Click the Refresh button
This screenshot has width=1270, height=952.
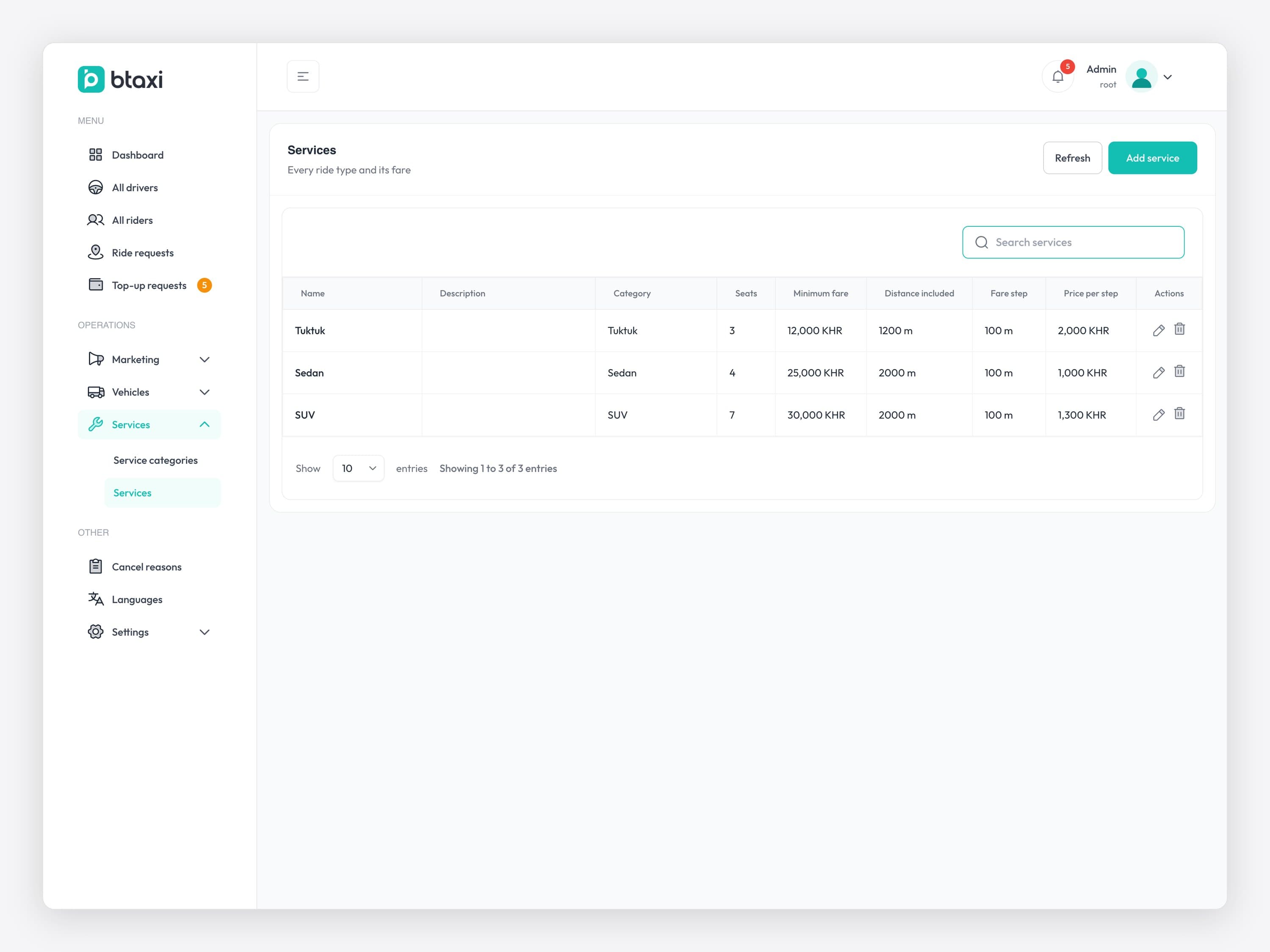coord(1072,158)
